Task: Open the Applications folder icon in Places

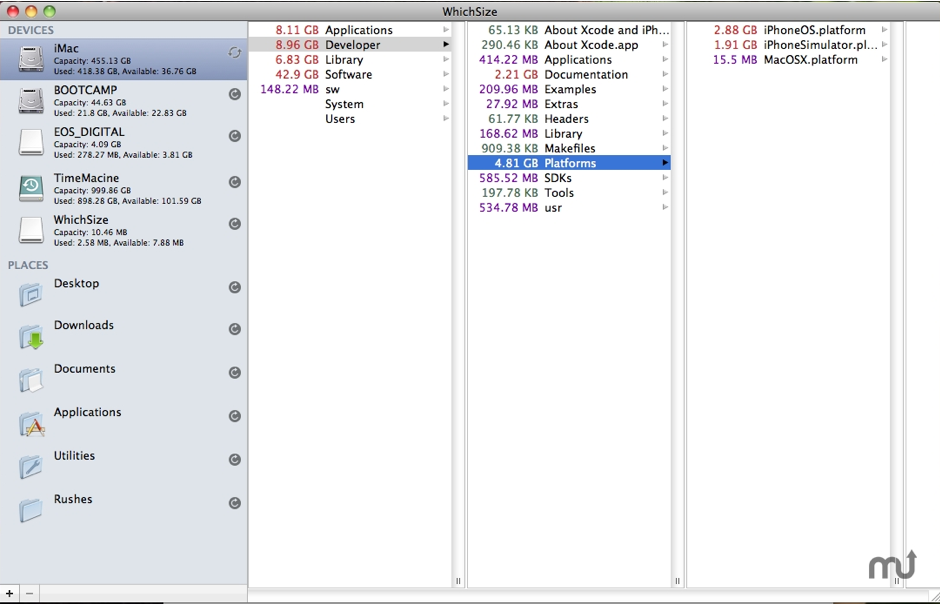Action: (31, 423)
